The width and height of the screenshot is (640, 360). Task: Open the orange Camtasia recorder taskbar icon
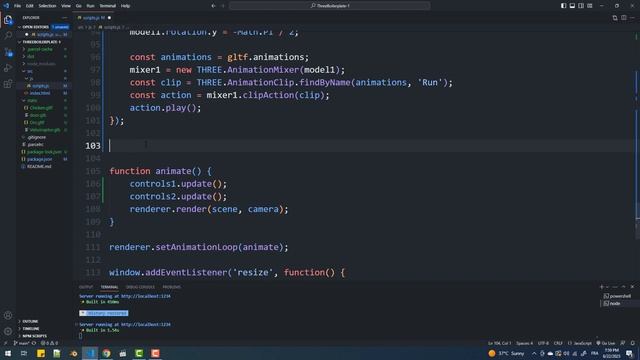[156, 353]
